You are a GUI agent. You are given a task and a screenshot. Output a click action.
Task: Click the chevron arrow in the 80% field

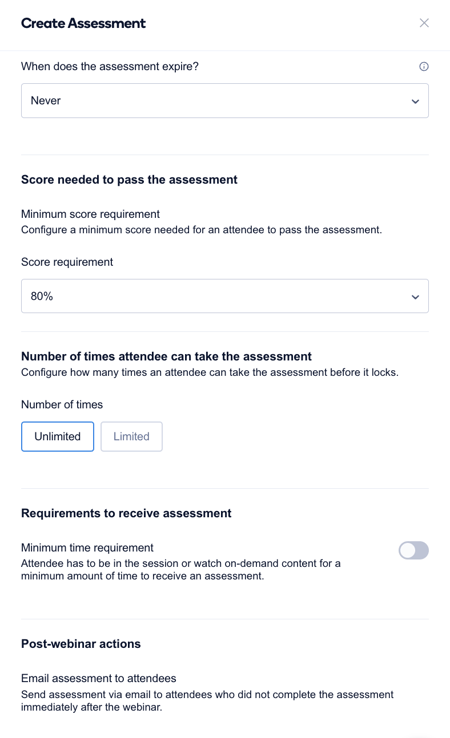[415, 297]
